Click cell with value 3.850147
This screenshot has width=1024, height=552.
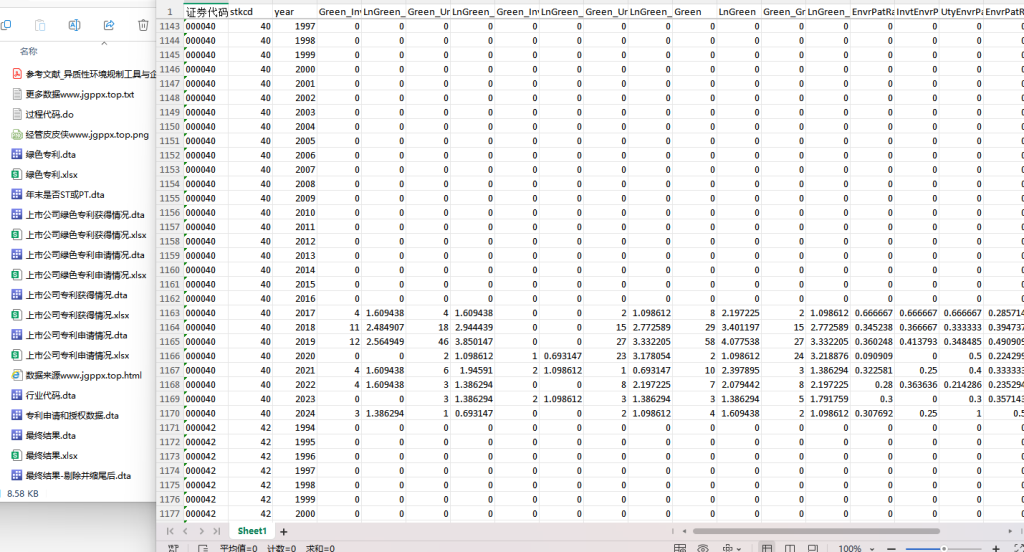472,342
